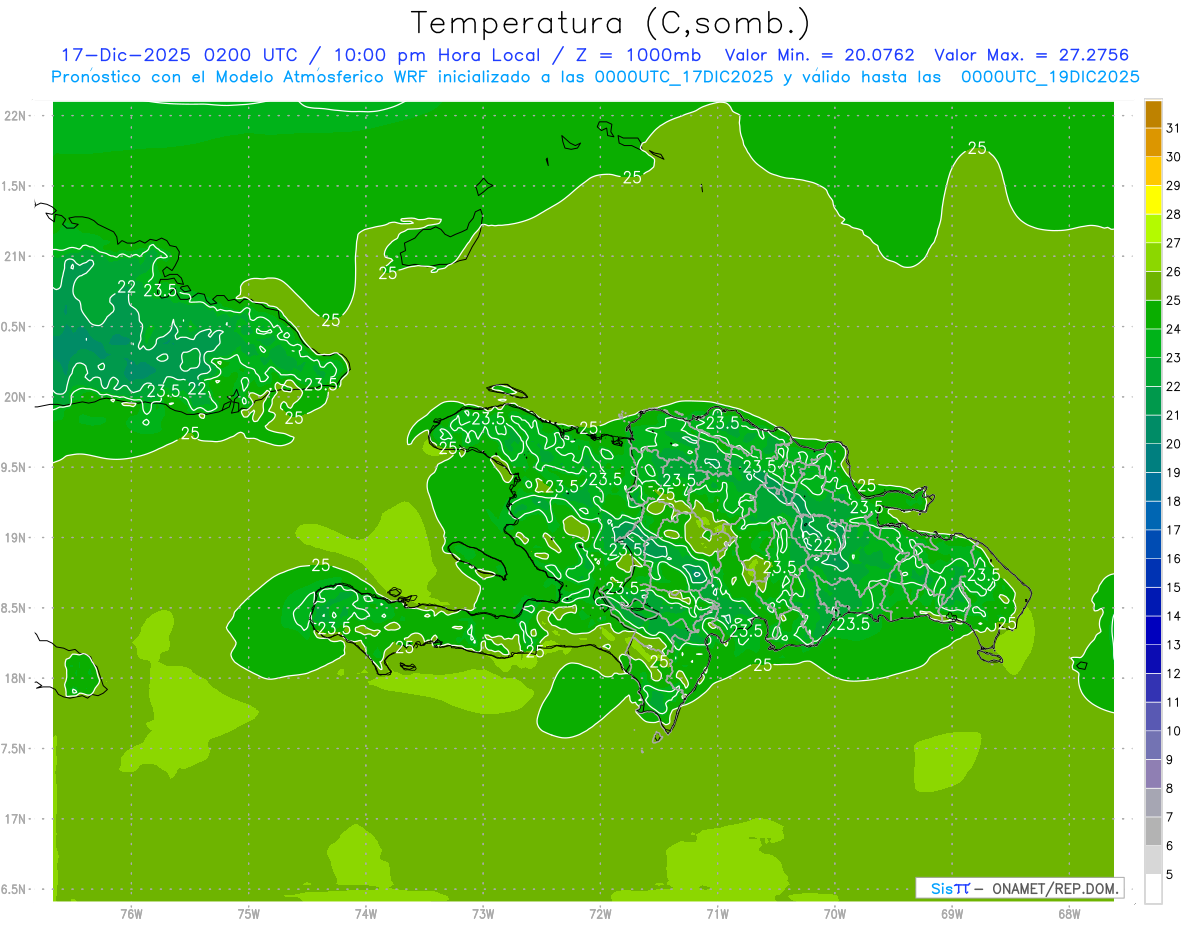
Task: Pick the legend swatch between 25 and 26
Action: coord(1153,286)
